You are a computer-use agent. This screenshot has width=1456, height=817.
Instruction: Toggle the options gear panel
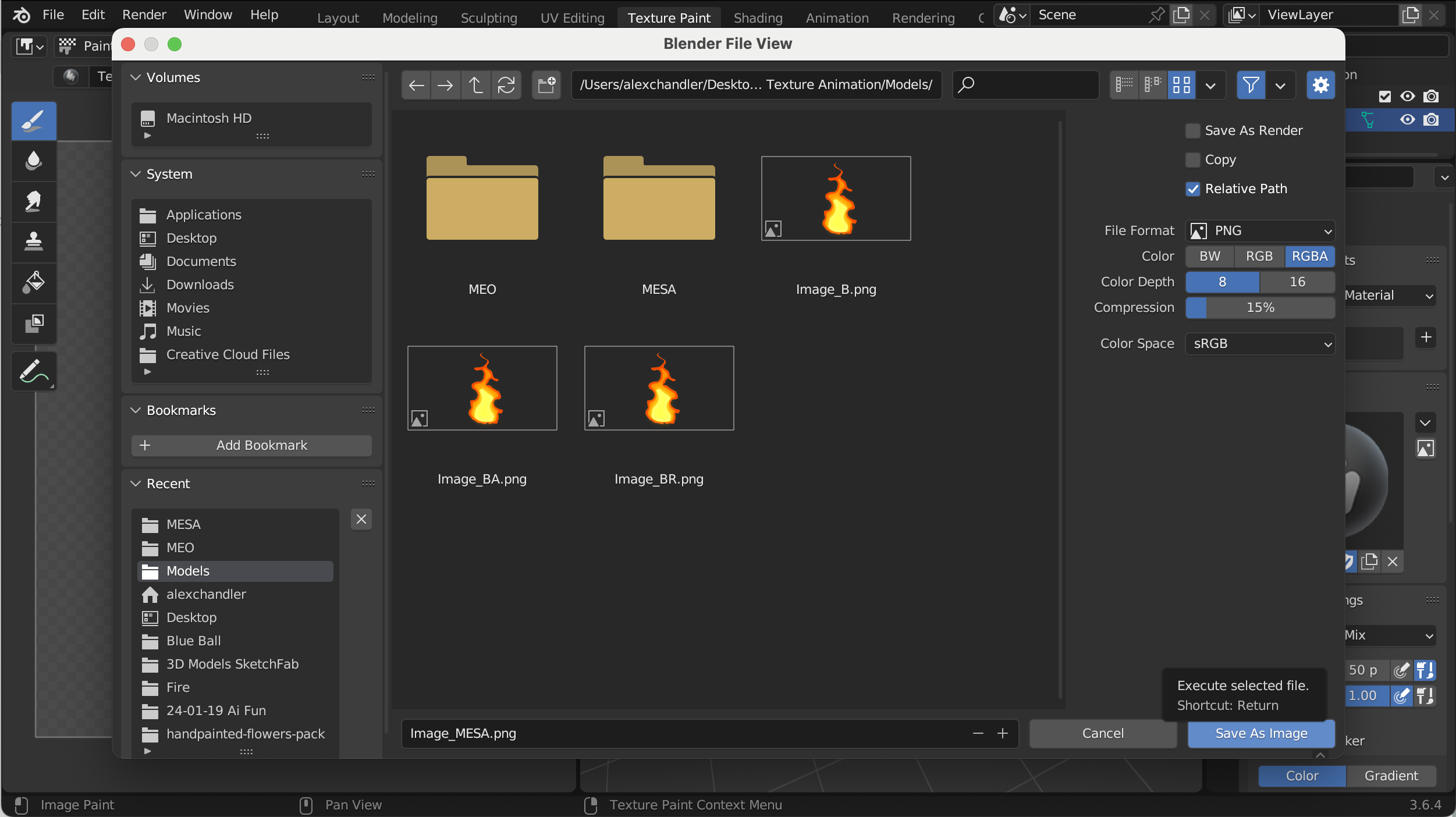pos(1320,85)
